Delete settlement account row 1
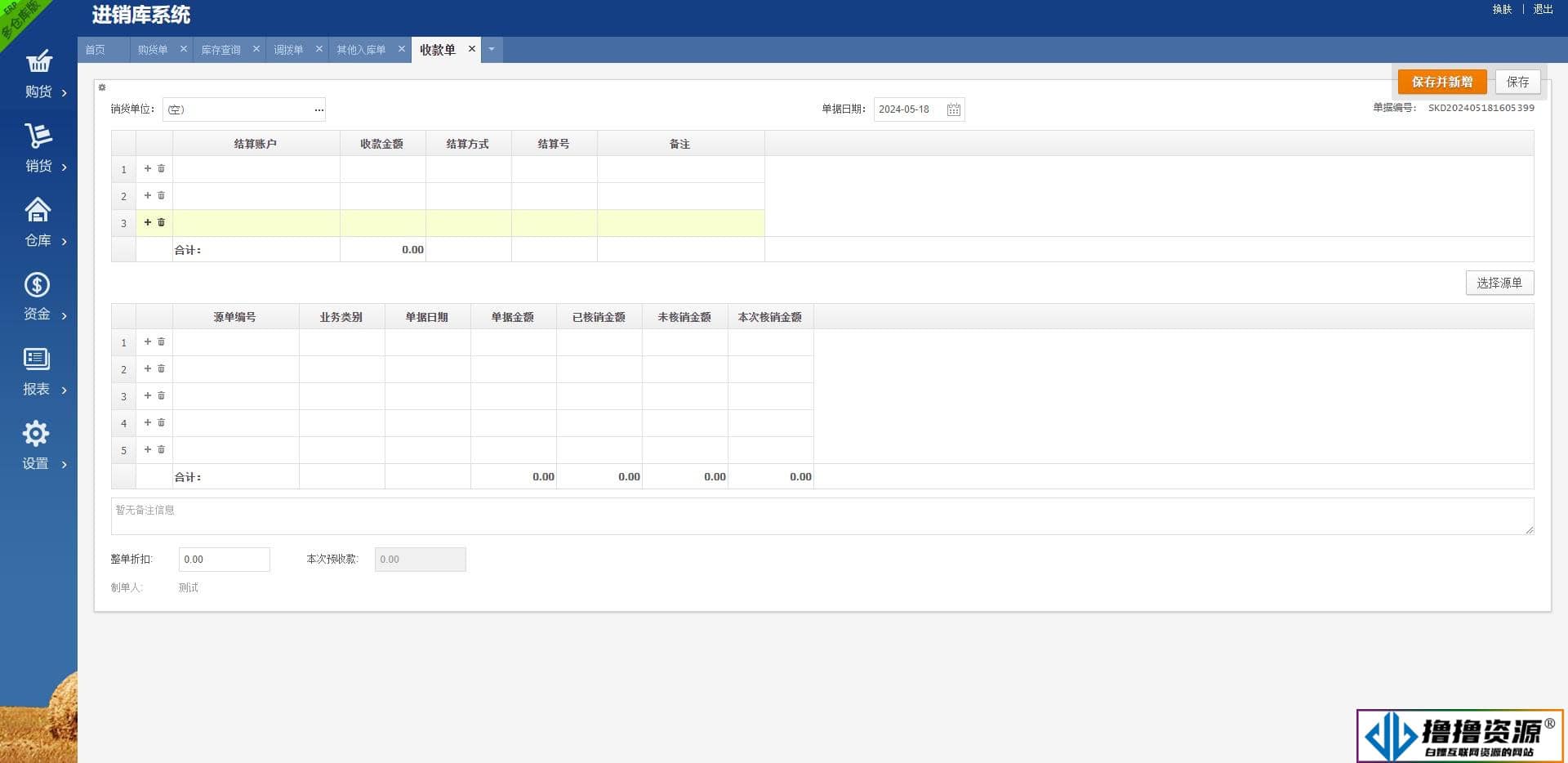This screenshot has width=1568, height=763. [x=161, y=168]
